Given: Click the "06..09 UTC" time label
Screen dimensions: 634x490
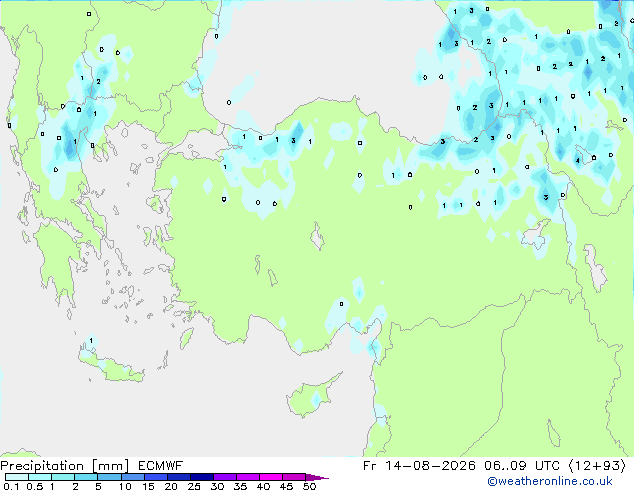Looking at the screenshot, I should (522, 466).
